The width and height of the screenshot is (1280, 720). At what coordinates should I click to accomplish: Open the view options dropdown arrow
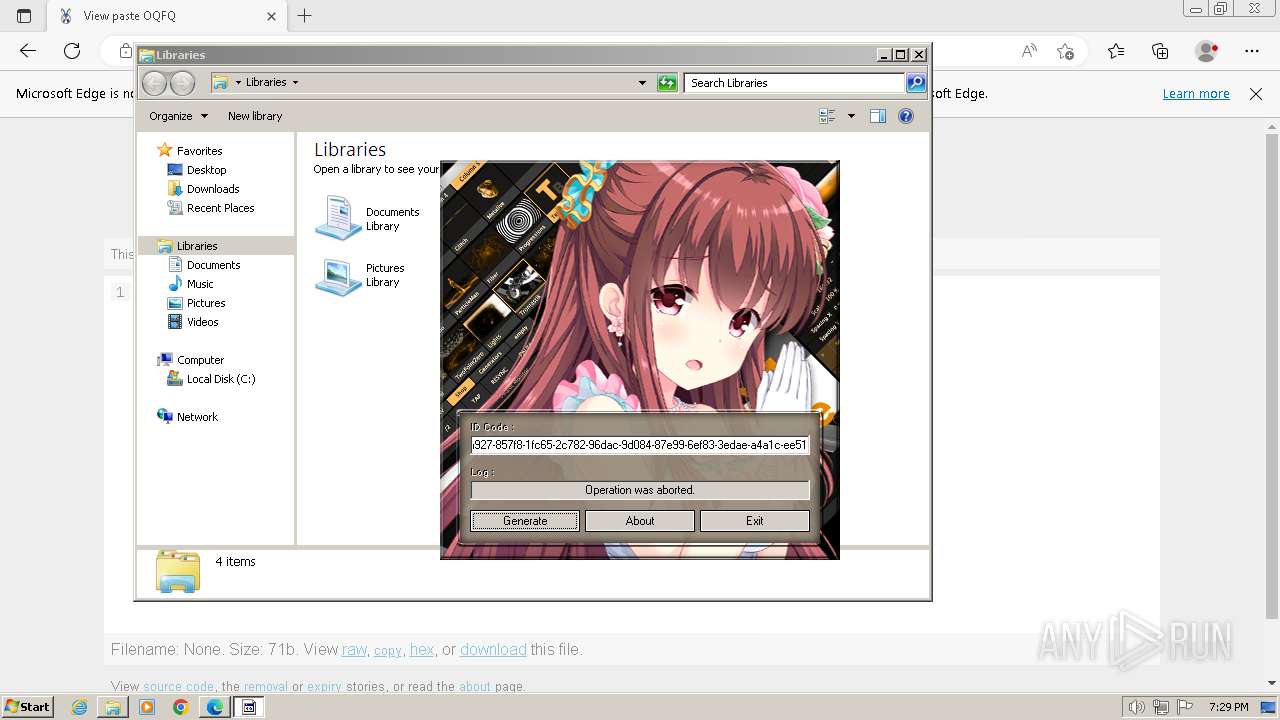(x=851, y=116)
